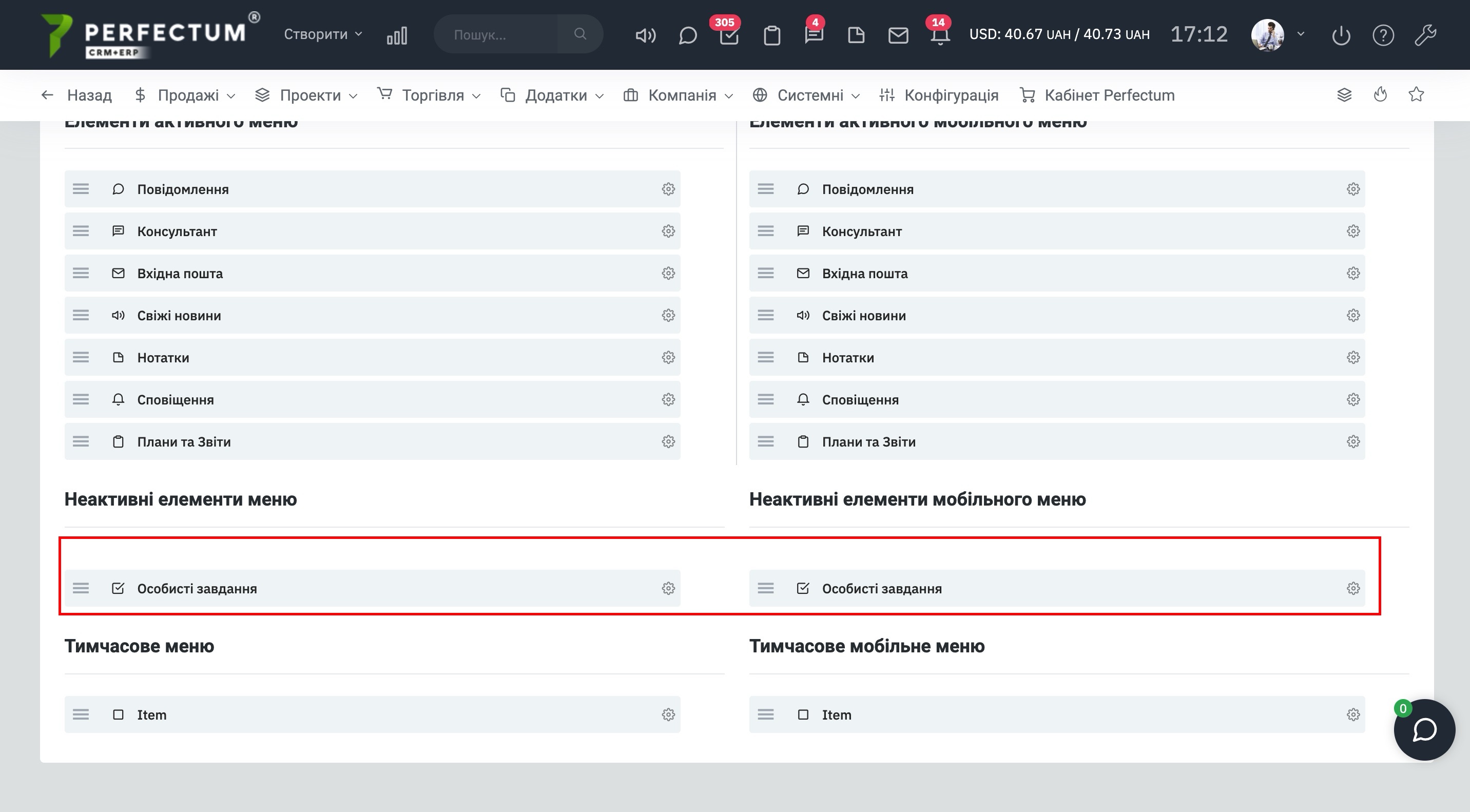The image size is (1470, 812).
Task: Open gear settings for Нотатки menu item
Action: click(x=668, y=358)
